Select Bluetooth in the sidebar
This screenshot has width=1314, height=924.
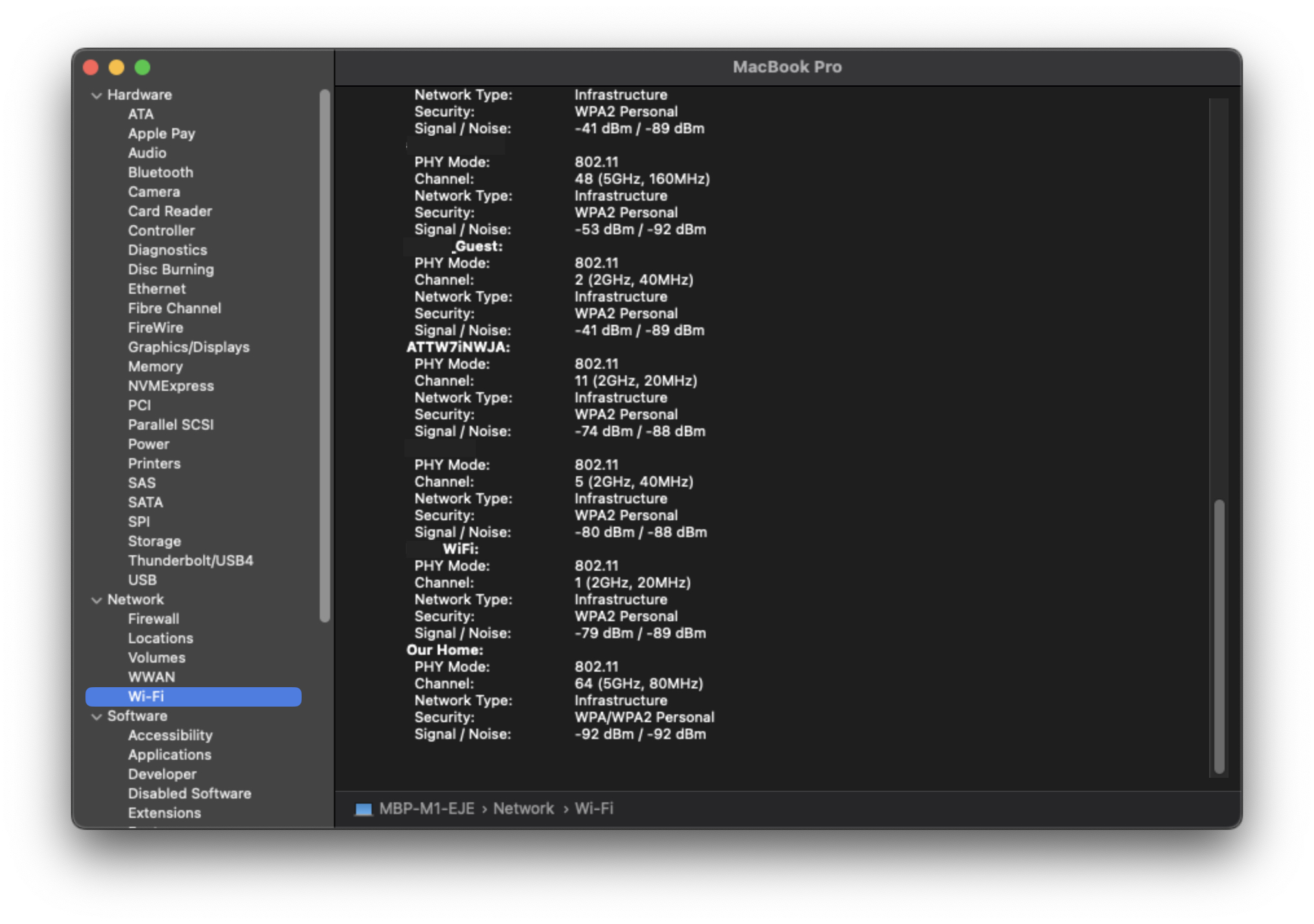tap(161, 172)
